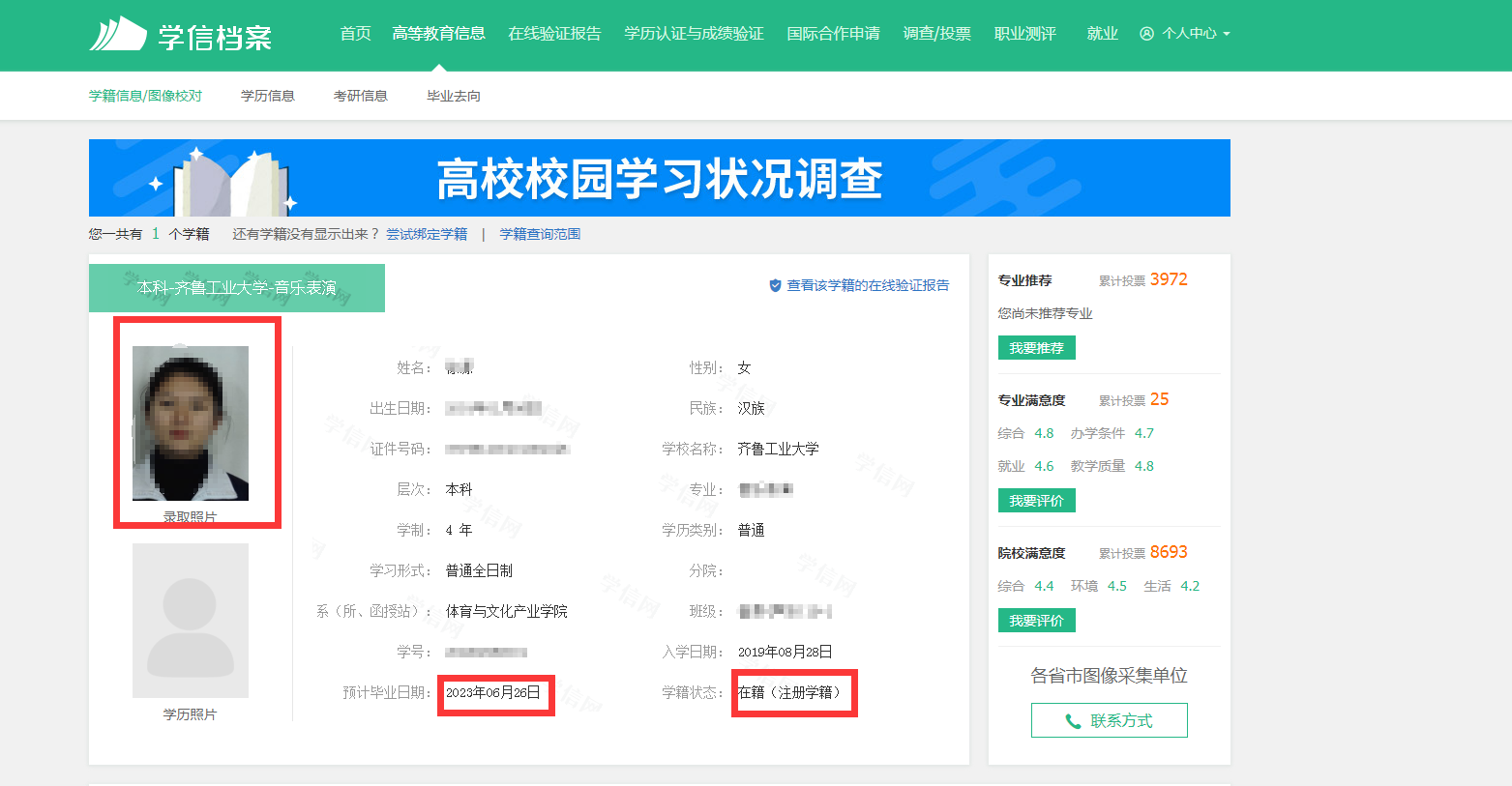This screenshot has width=1512, height=786.
Task: Open 在线验证报告 menu item
Action: pyautogui.click(x=555, y=34)
